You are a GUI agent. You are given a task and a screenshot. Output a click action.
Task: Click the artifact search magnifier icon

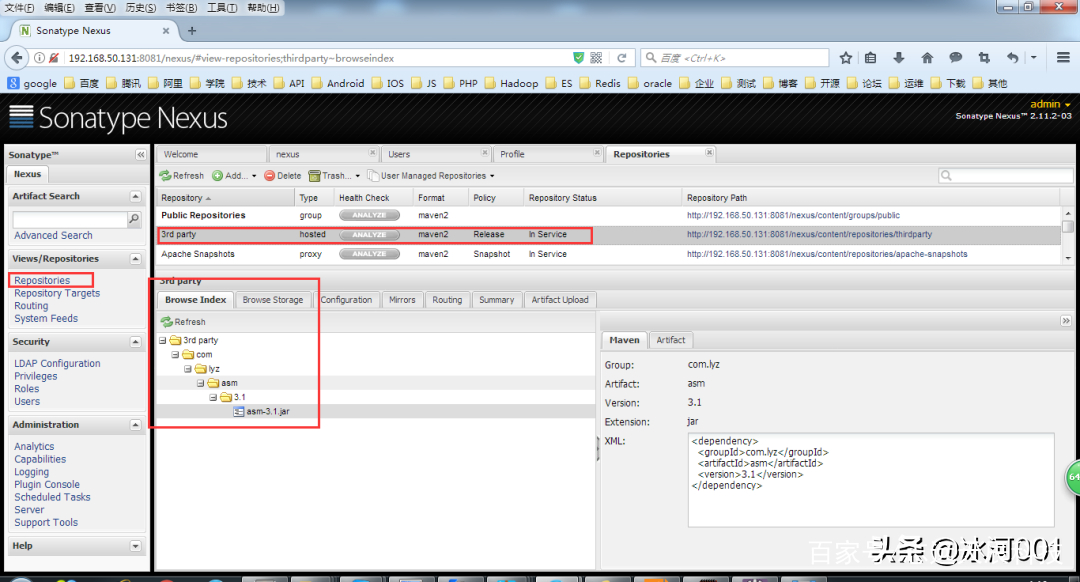click(134, 219)
